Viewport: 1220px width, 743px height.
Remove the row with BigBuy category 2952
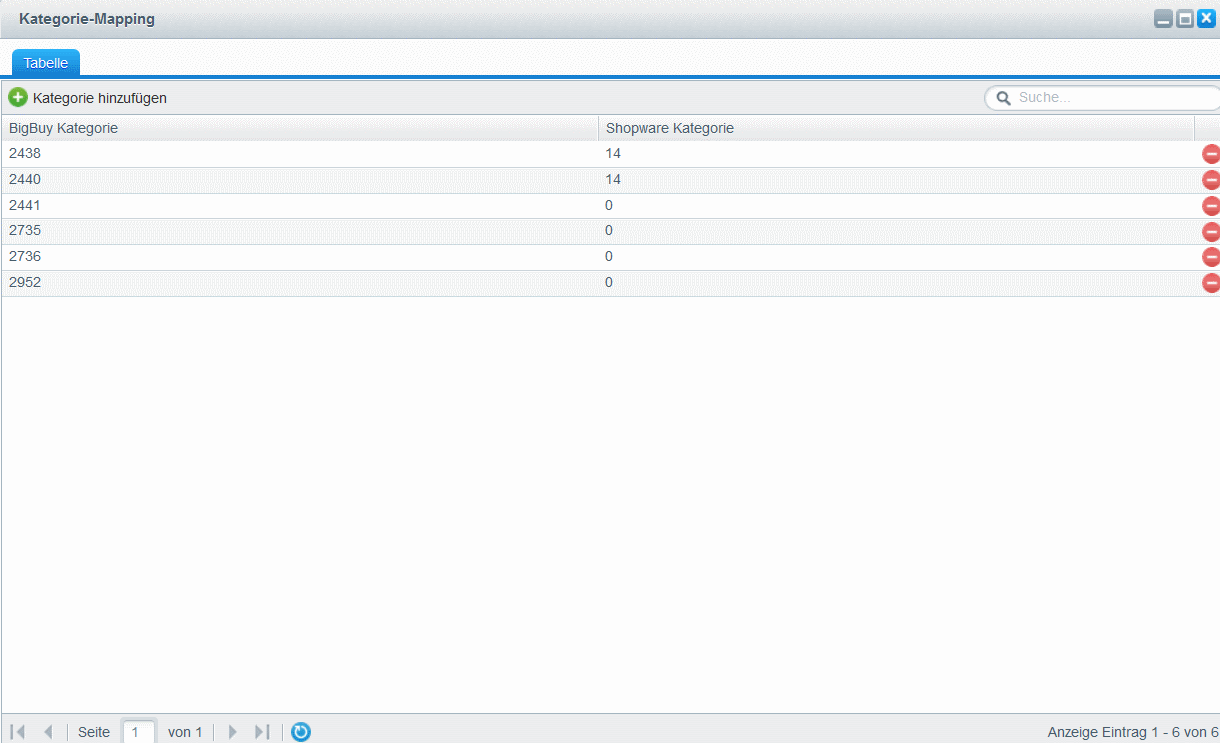click(x=1210, y=283)
